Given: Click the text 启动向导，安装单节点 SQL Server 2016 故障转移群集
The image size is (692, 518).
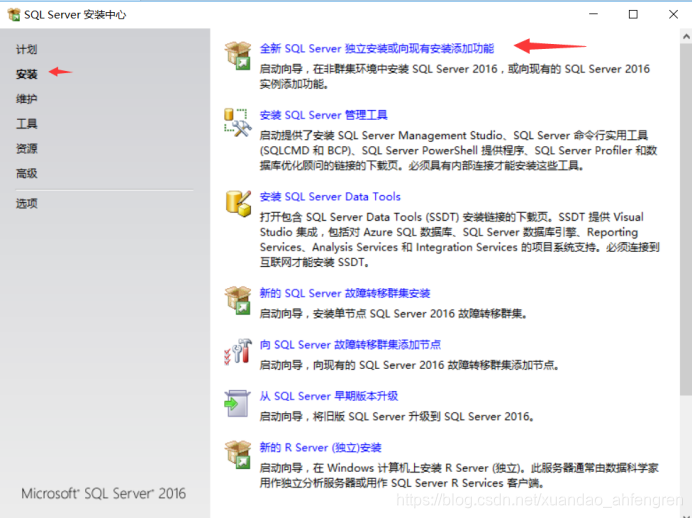Looking at the screenshot, I should (x=393, y=314).
